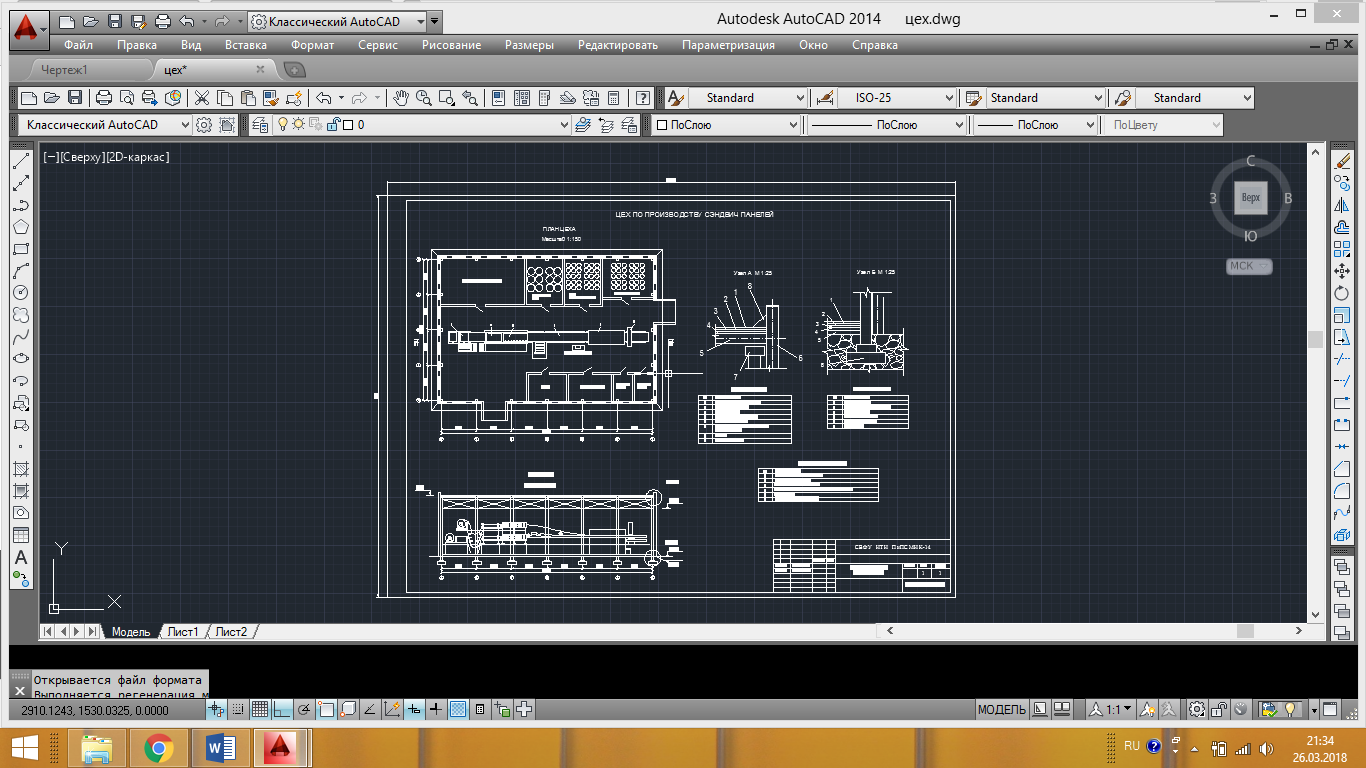The height and width of the screenshot is (768, 1366).
Task: Toggle Polar Tracking in status bar
Action: tap(303, 710)
